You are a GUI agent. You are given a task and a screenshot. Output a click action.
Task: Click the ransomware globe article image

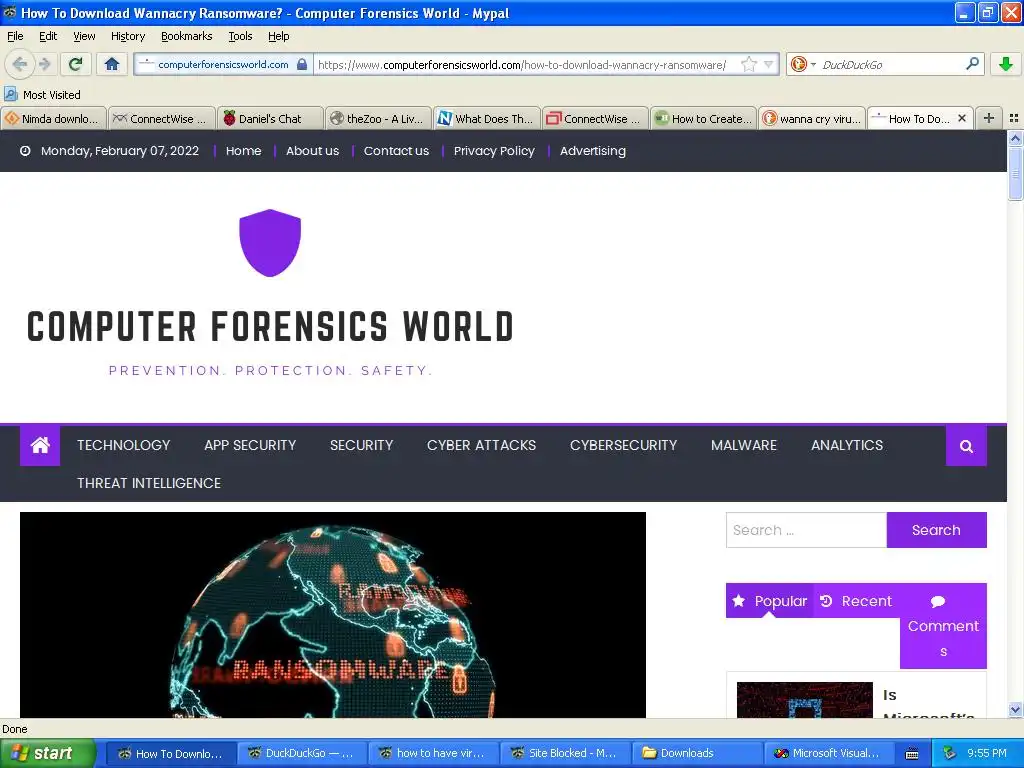[x=333, y=615]
